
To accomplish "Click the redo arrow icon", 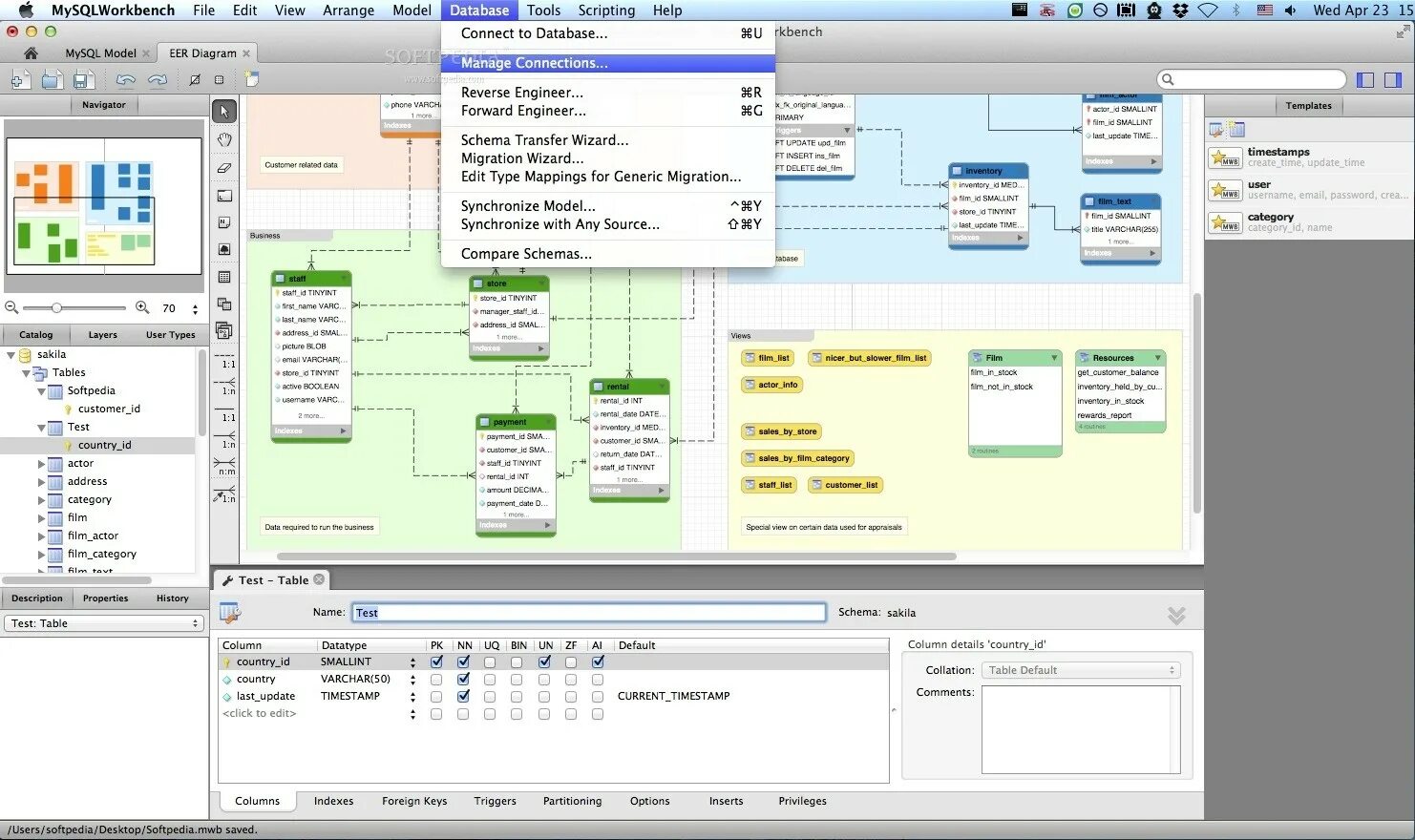I will click(x=158, y=80).
